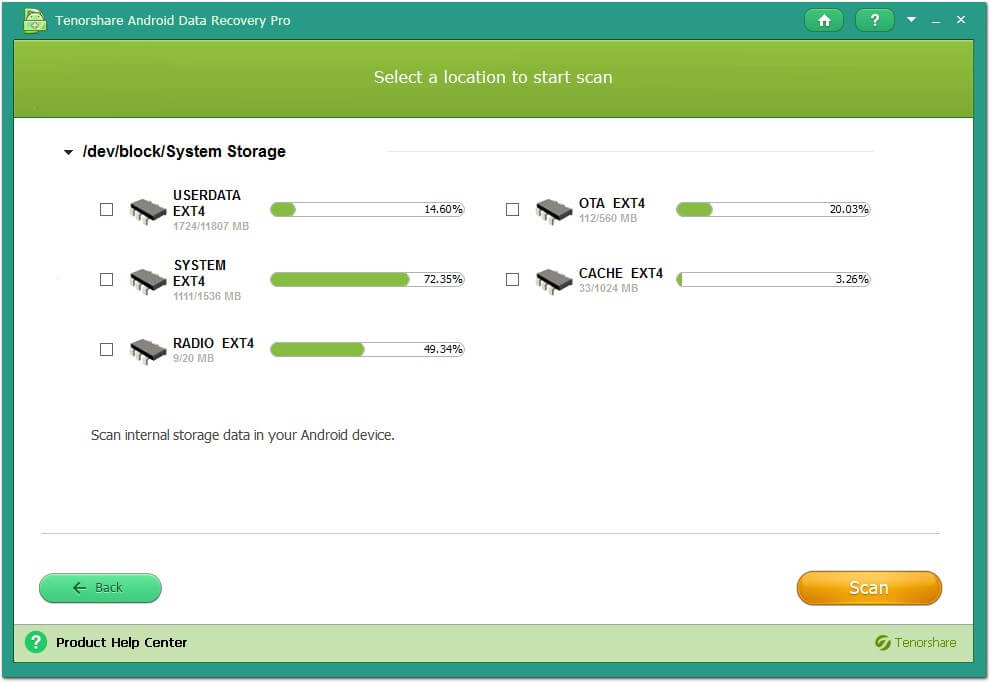Click the RADIO partition chip icon

click(x=148, y=351)
